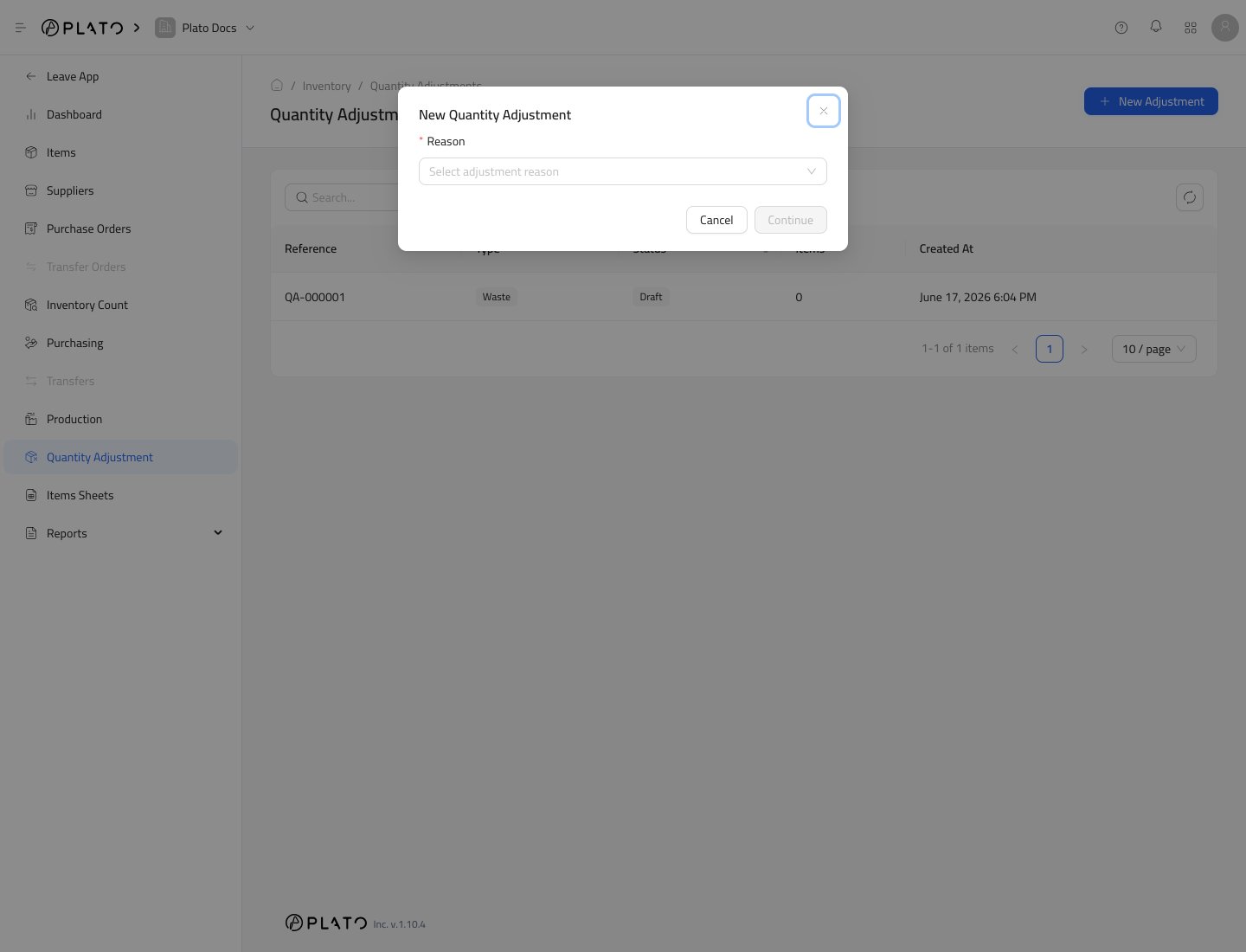Click the Inventory Count sidebar icon
This screenshot has width=1246, height=952.
31,305
